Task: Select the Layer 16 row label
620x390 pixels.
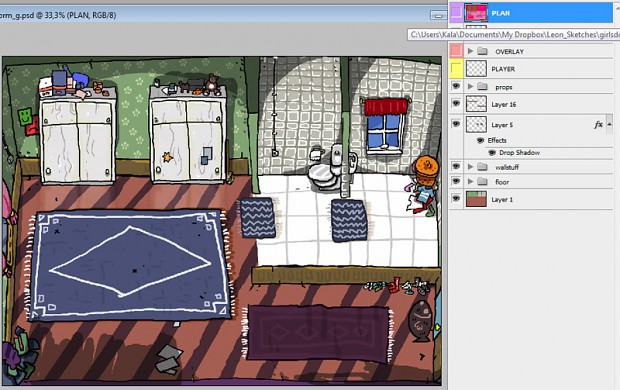Action: (x=503, y=104)
